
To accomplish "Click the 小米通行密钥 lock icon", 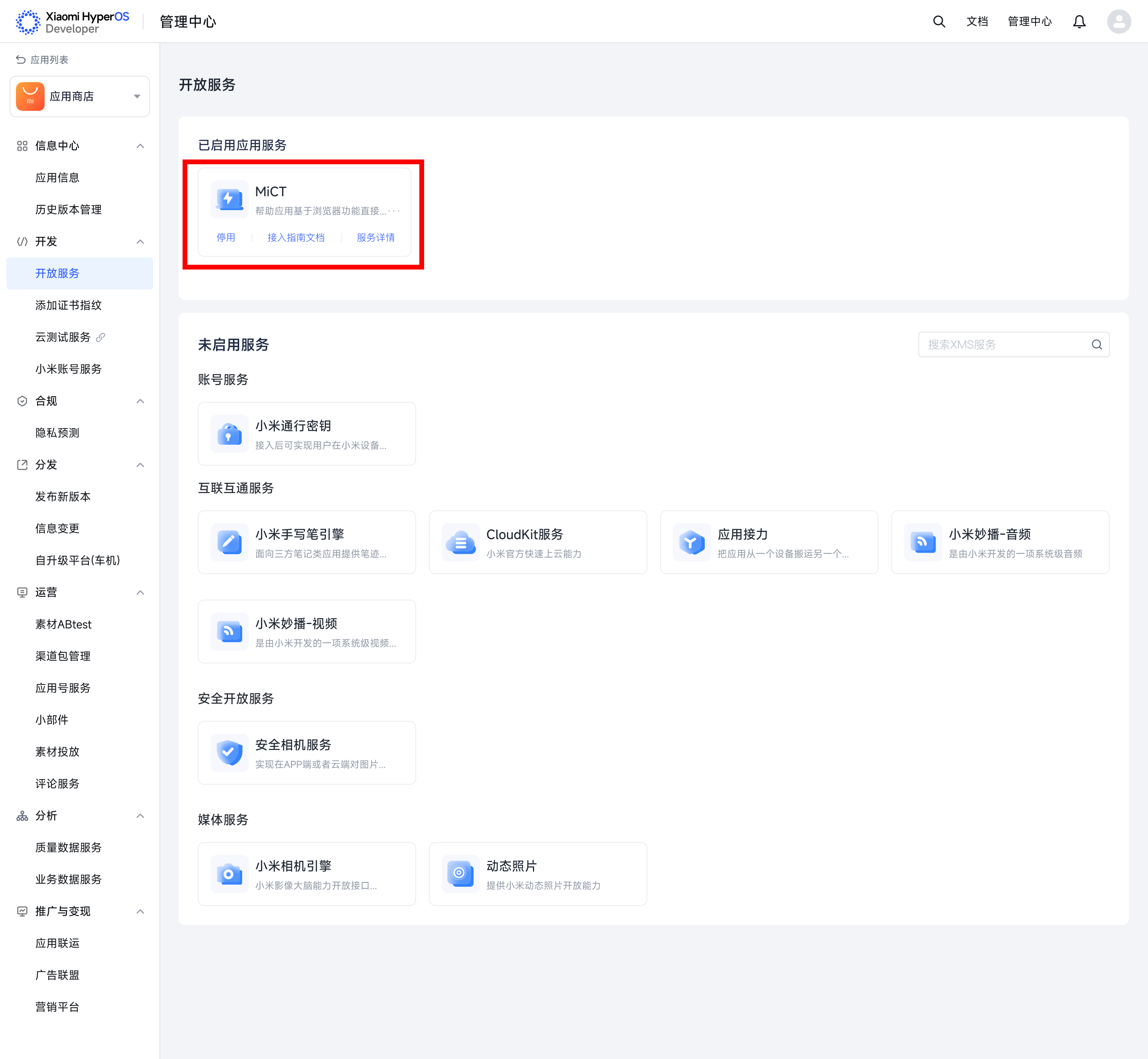I will click(230, 434).
